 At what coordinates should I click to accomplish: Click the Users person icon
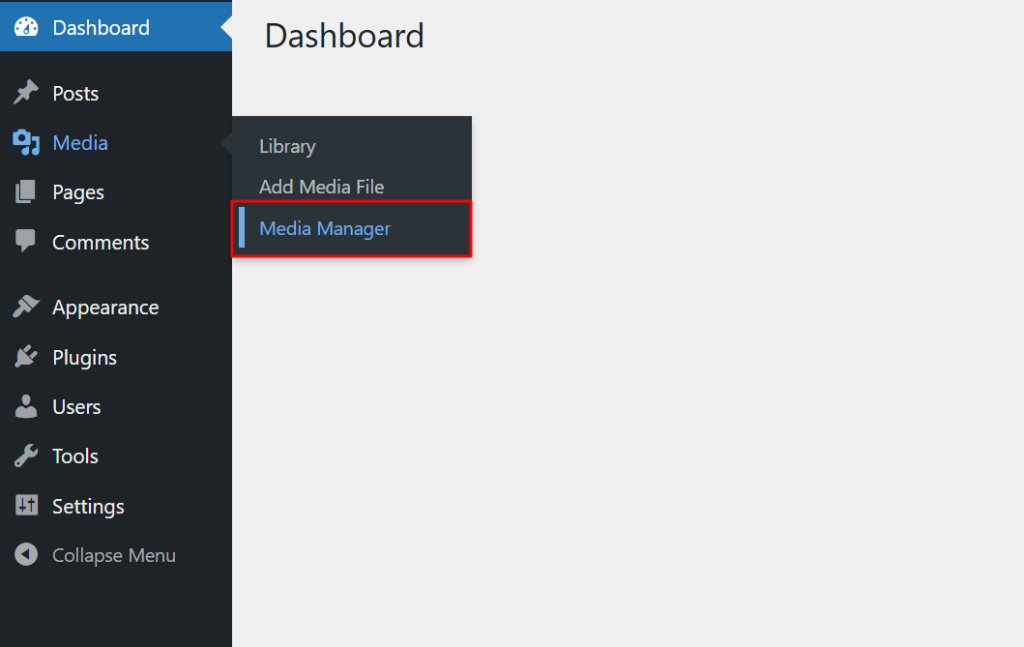click(x=26, y=407)
